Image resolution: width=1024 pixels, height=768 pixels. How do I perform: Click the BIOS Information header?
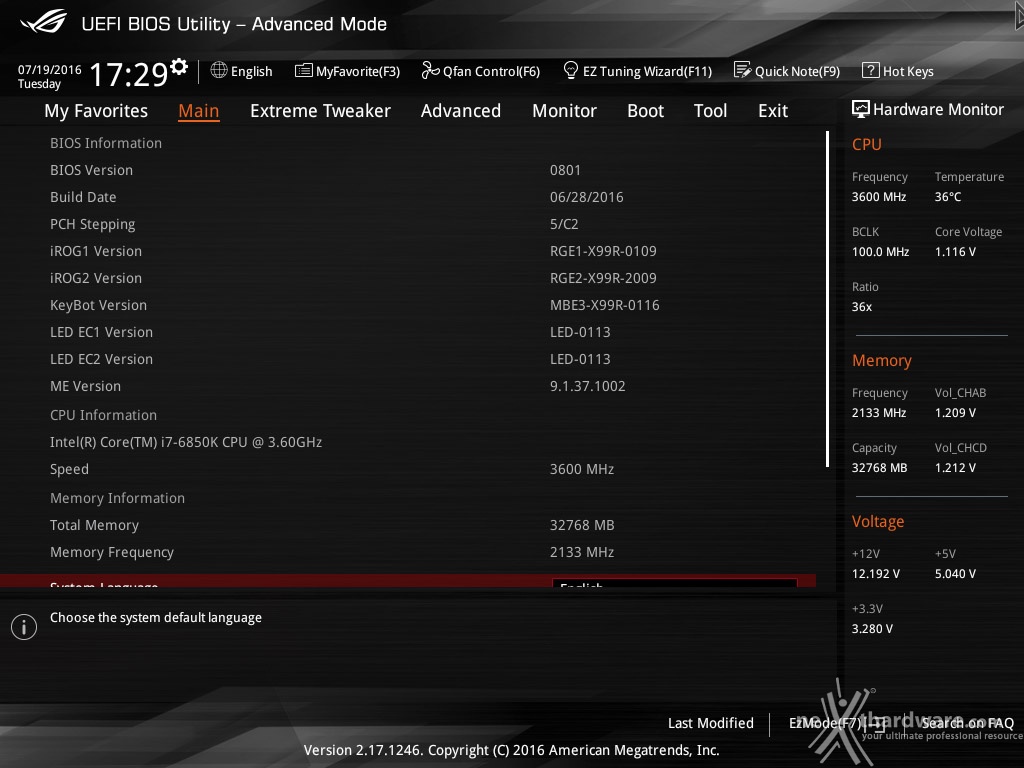pos(106,143)
